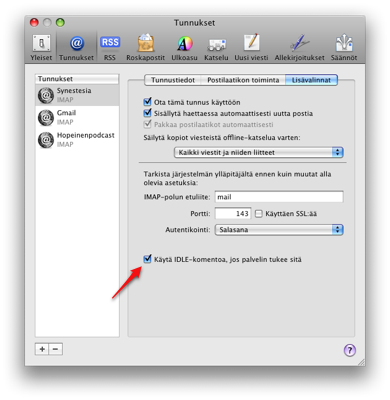The width and height of the screenshot is (390, 400).
Task: Switch to the Tunnustiedot tab
Action: (x=173, y=80)
